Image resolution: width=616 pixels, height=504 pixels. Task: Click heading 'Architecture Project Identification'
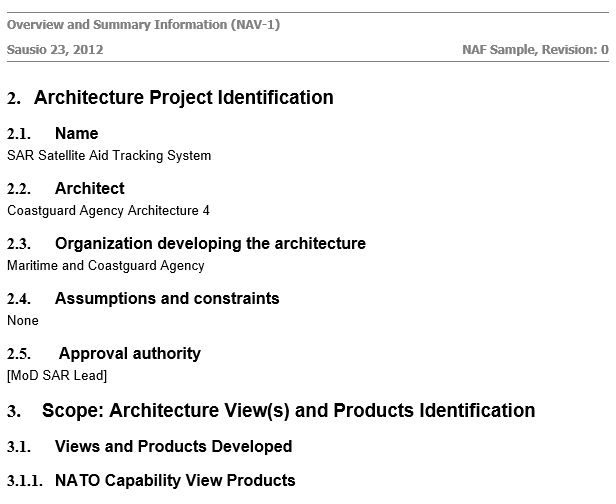(x=183, y=97)
